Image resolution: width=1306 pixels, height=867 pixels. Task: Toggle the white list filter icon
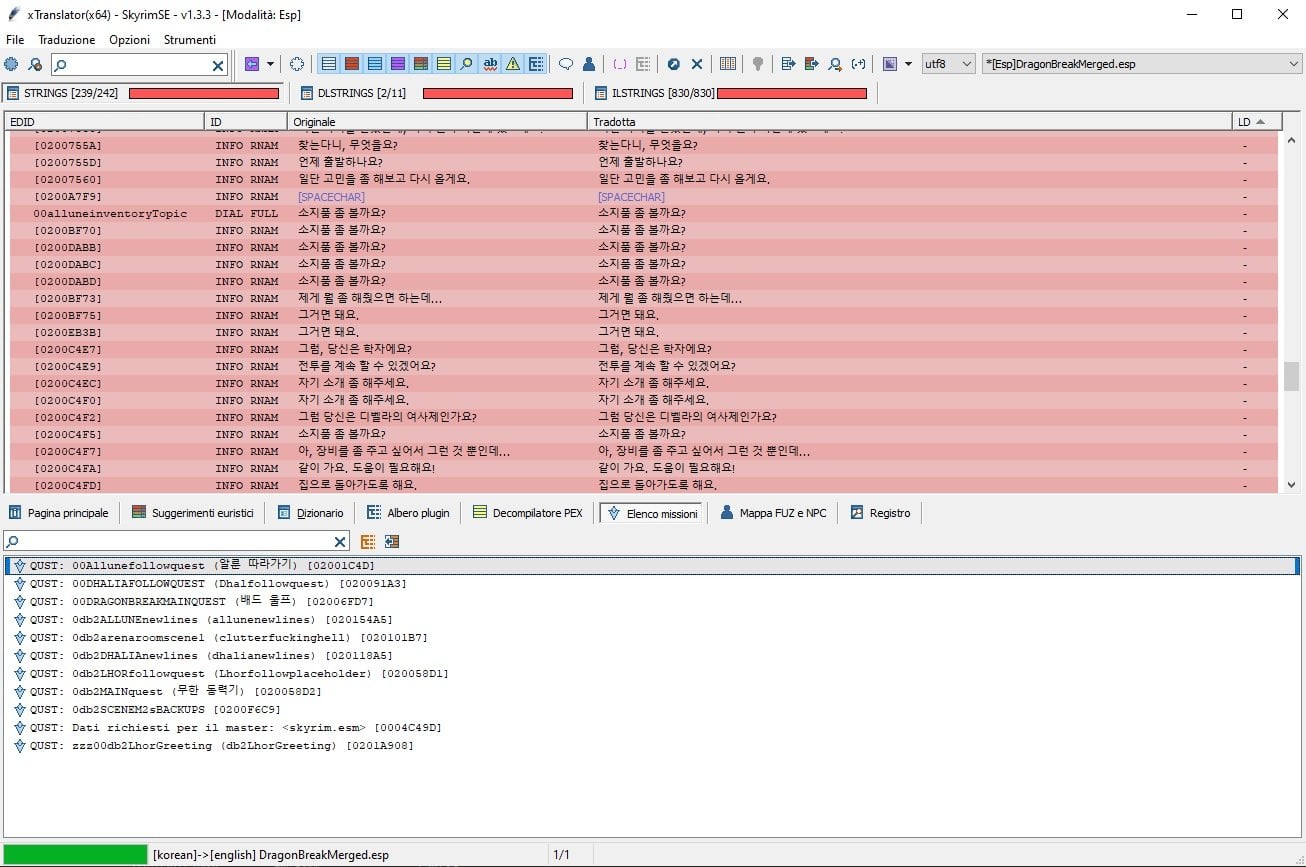tap(328, 64)
